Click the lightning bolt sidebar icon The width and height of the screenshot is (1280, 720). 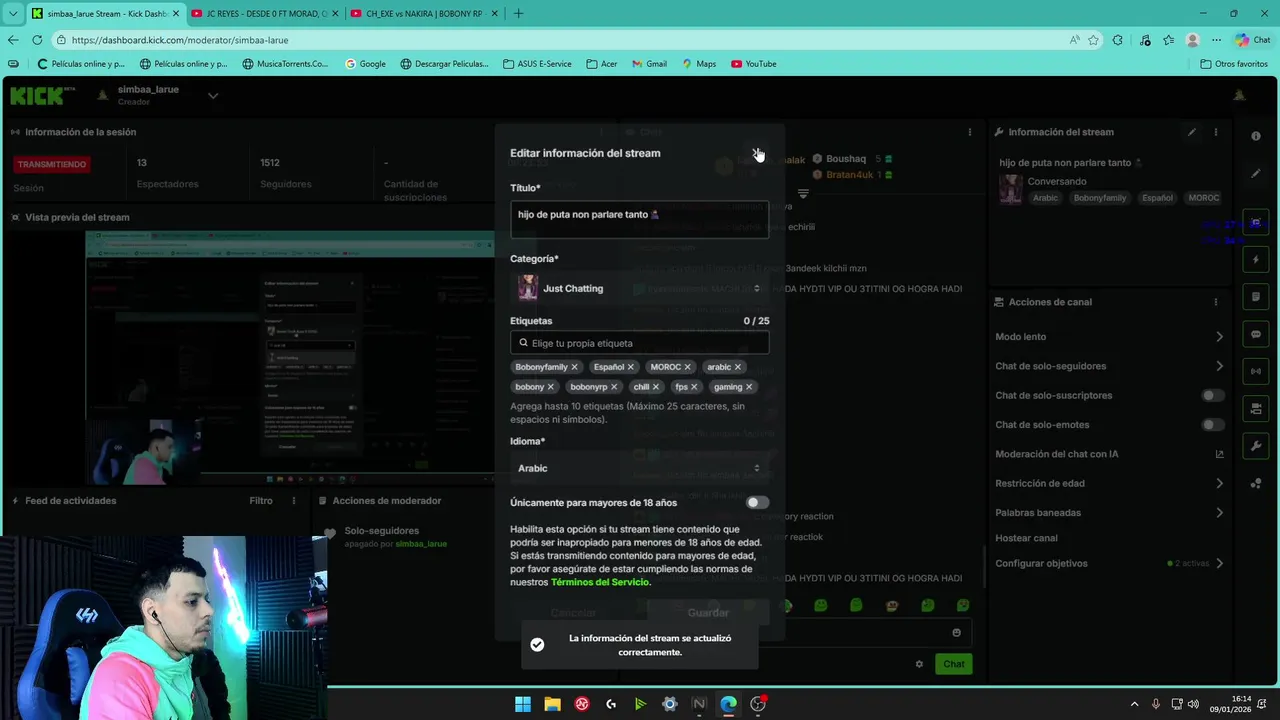point(1256,260)
